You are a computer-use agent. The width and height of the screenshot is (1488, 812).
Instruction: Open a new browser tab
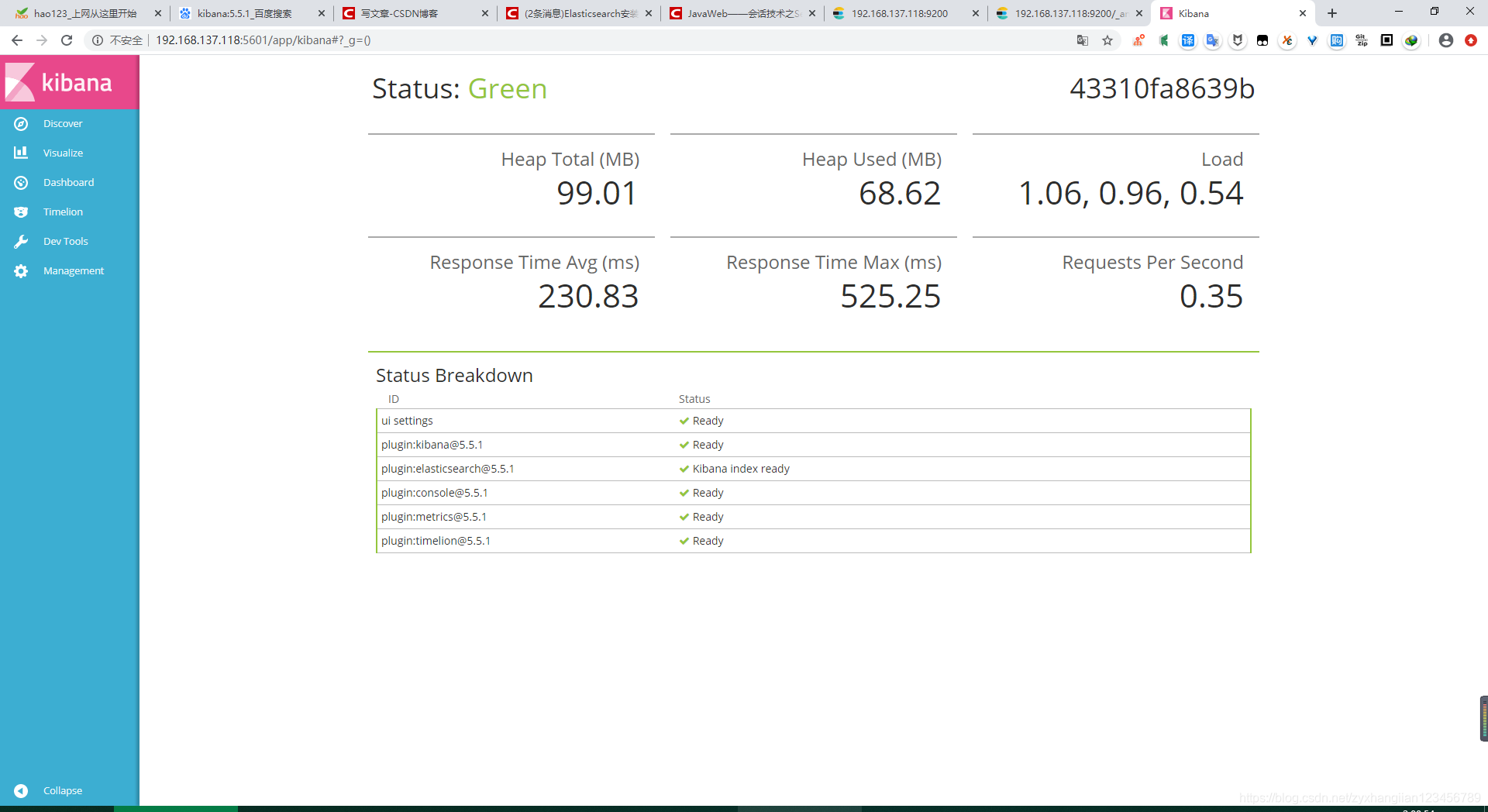1332,13
